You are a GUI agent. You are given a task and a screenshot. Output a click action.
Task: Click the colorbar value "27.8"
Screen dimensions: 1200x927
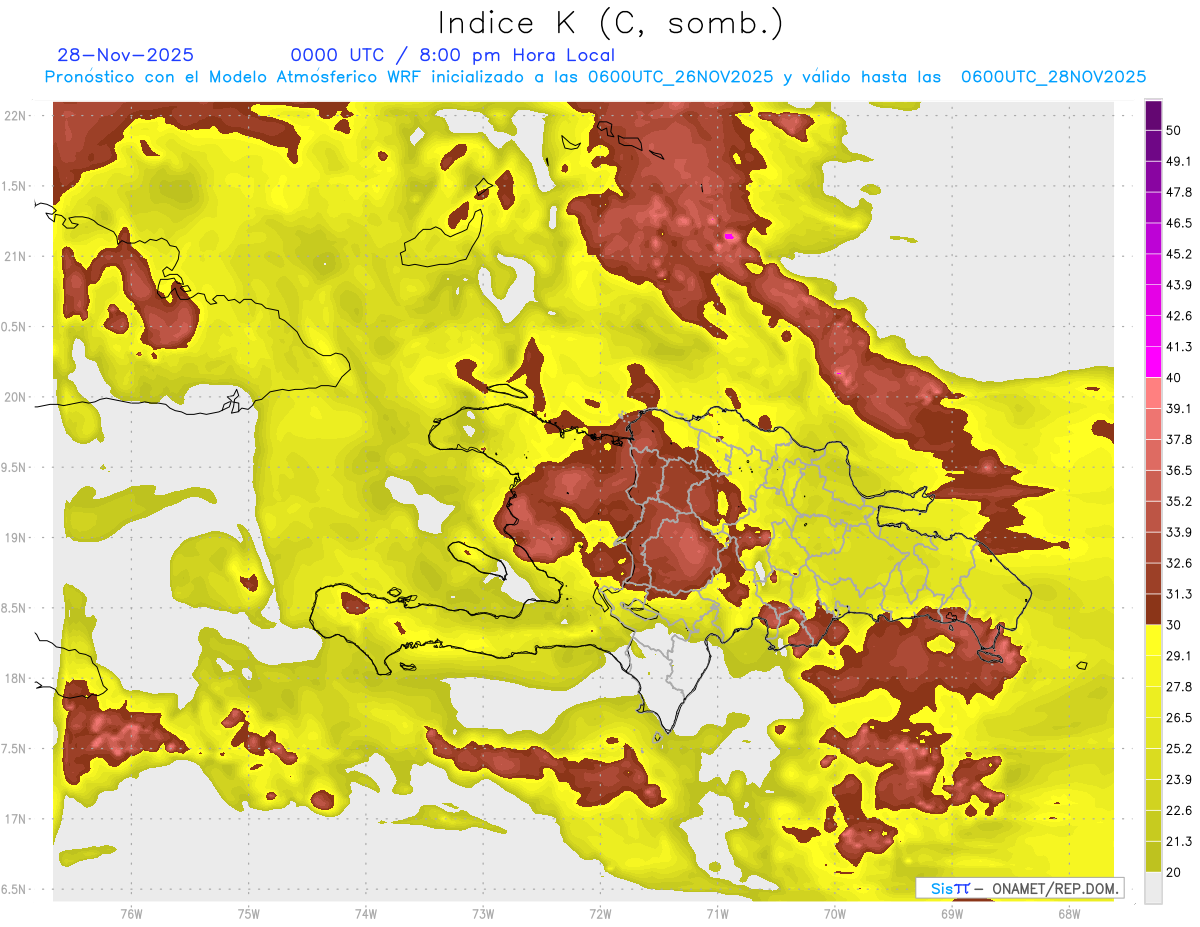click(x=1179, y=687)
